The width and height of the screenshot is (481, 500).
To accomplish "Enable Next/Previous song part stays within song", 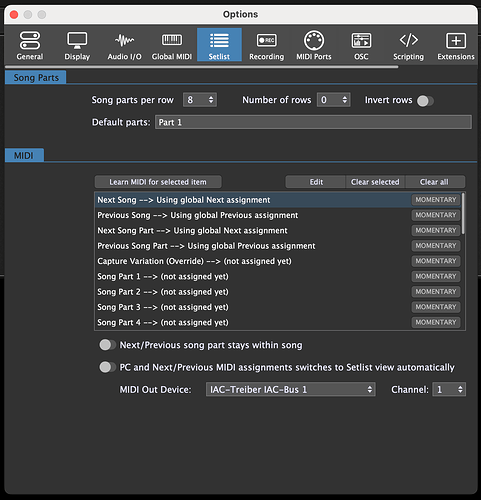I will (107, 345).
